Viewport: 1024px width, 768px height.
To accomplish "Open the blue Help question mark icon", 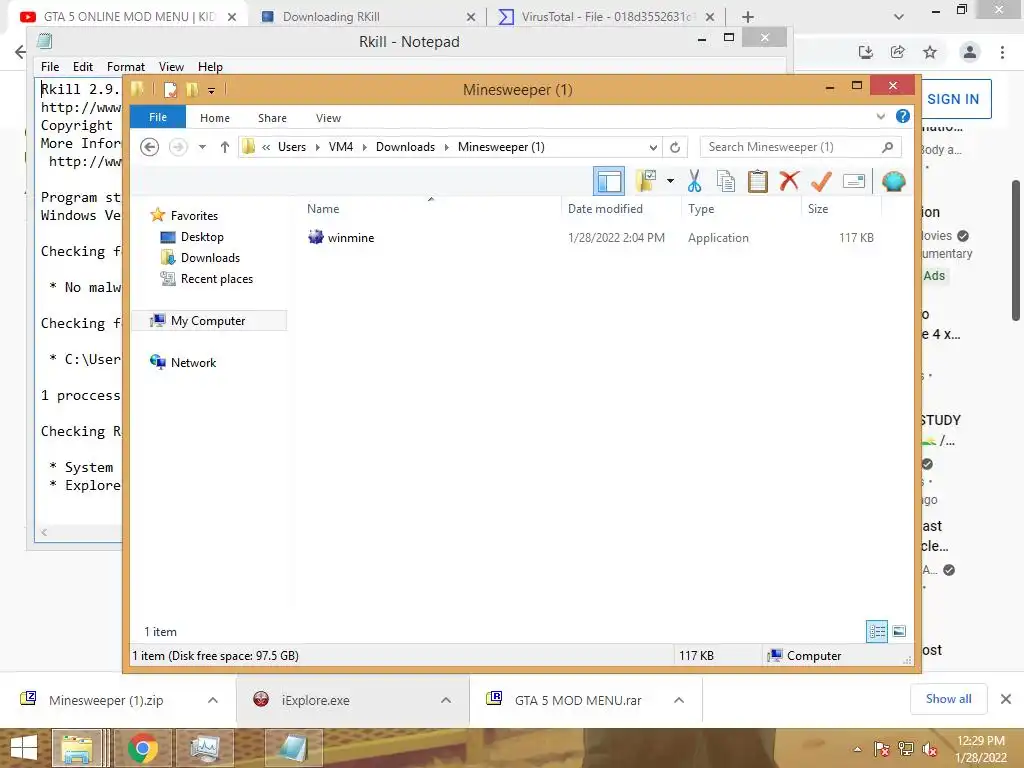I will point(903,116).
